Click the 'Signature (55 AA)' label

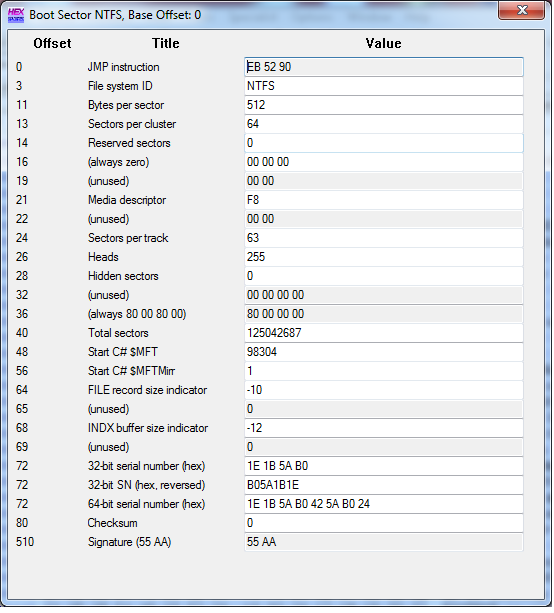pyautogui.click(x=129, y=542)
